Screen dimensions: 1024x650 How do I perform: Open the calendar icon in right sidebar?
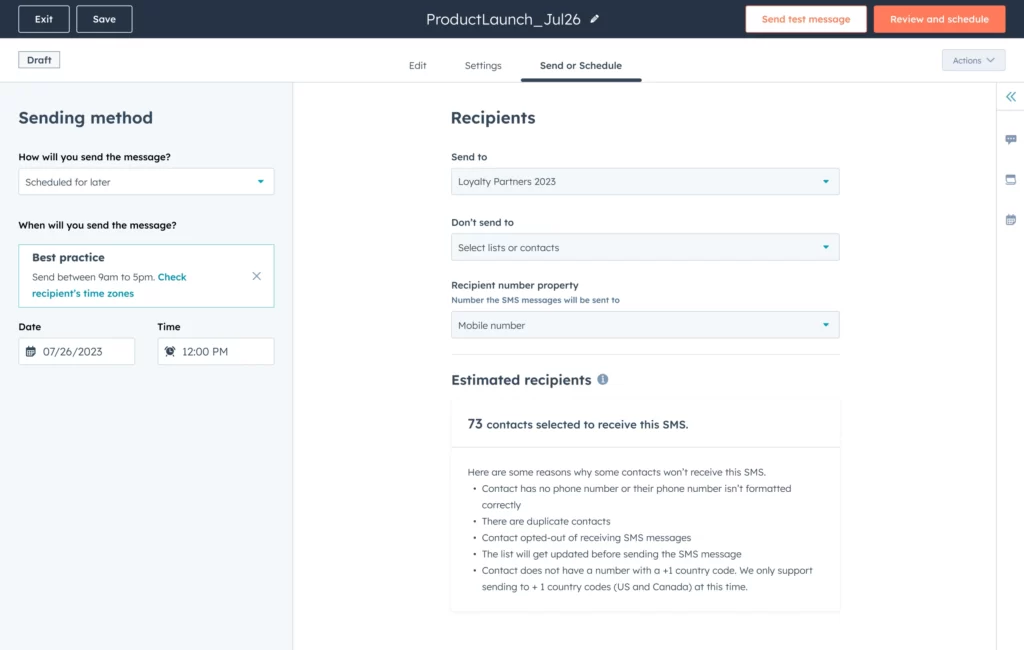pos(1010,220)
